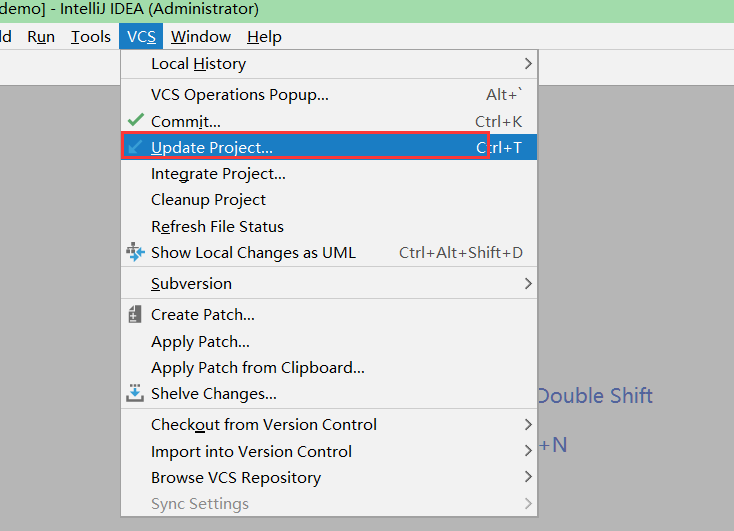
Task: Click the Ctrl+Alt+Shift+D shortcut text
Action: coord(461,252)
